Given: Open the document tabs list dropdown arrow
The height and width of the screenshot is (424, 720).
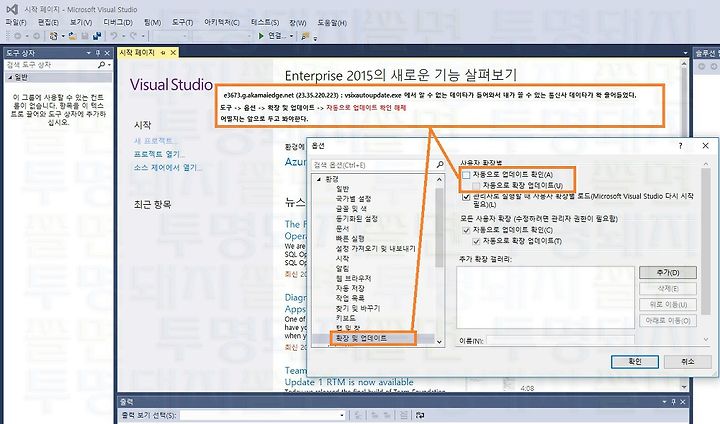Looking at the screenshot, I should 686,53.
